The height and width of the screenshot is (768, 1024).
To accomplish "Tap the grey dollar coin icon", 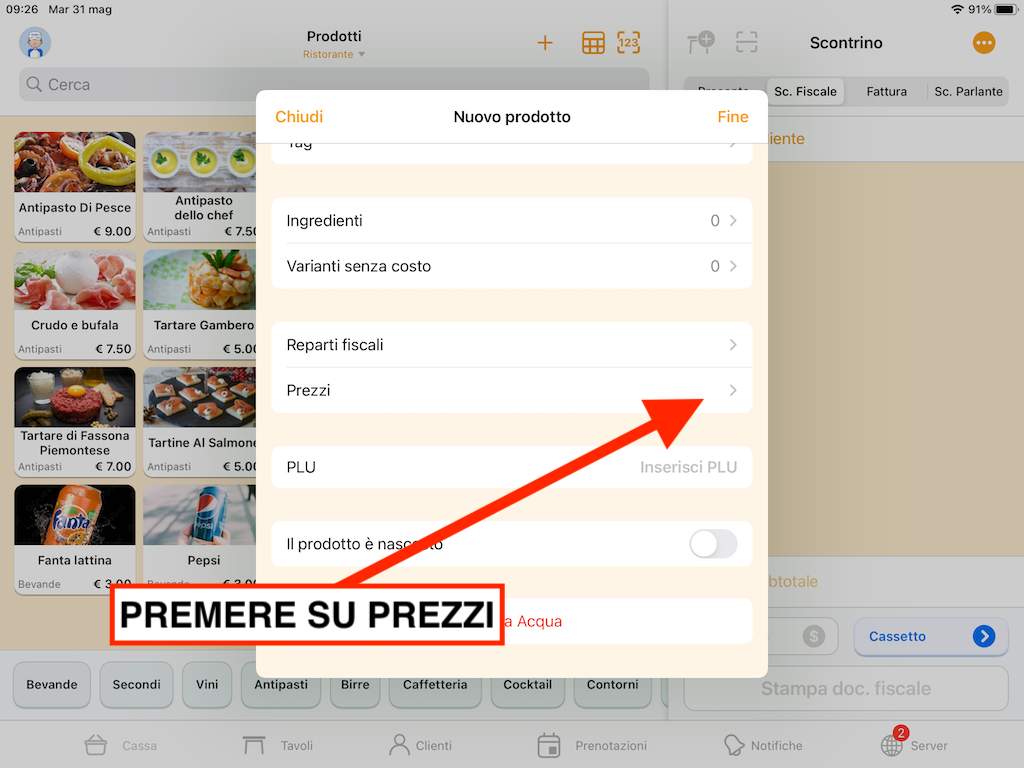I will click(x=814, y=636).
